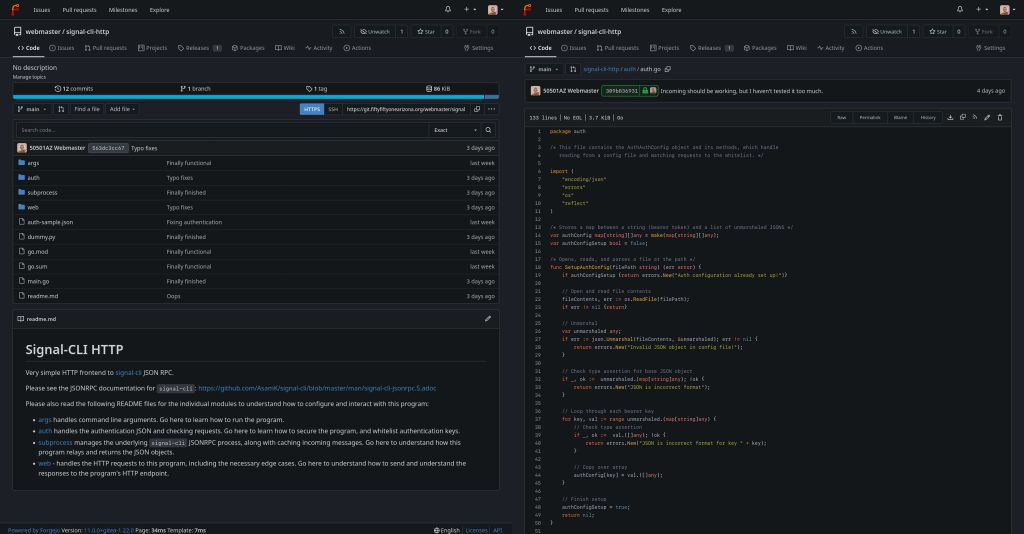This screenshot has width=1024, height=534.
Task: Open the three-dots menu beside clone URL
Action: click(x=491, y=109)
